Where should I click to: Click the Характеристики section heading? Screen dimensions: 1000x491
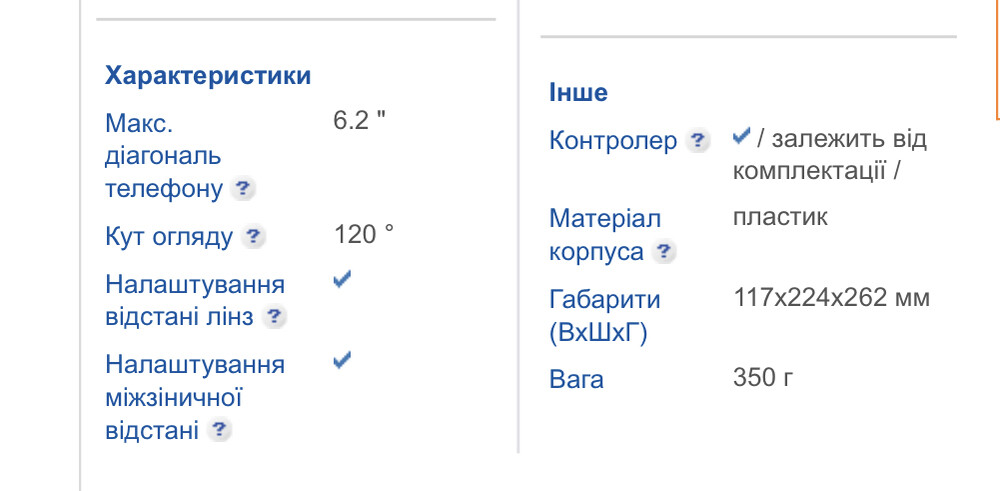pyautogui.click(x=208, y=76)
